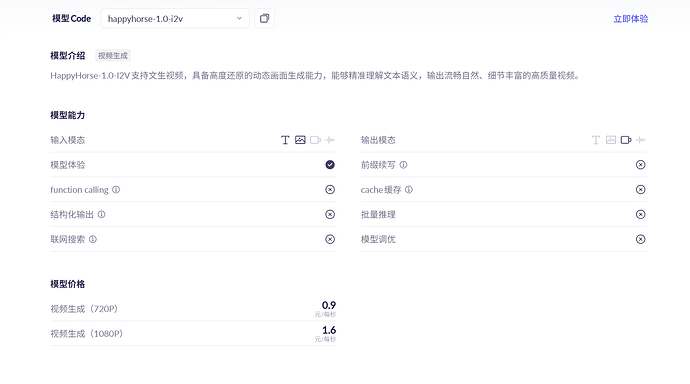Screen dimensions: 690x384
Task: Click the function calling label
Action: (x=79, y=190)
